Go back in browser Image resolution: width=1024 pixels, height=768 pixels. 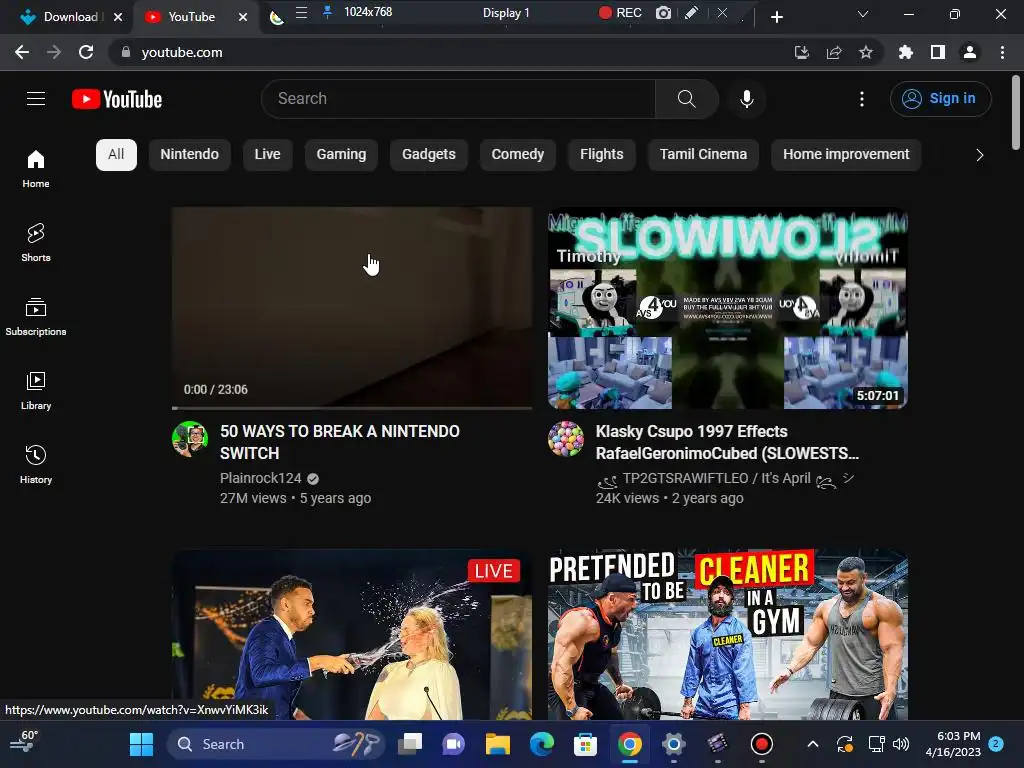click(22, 52)
